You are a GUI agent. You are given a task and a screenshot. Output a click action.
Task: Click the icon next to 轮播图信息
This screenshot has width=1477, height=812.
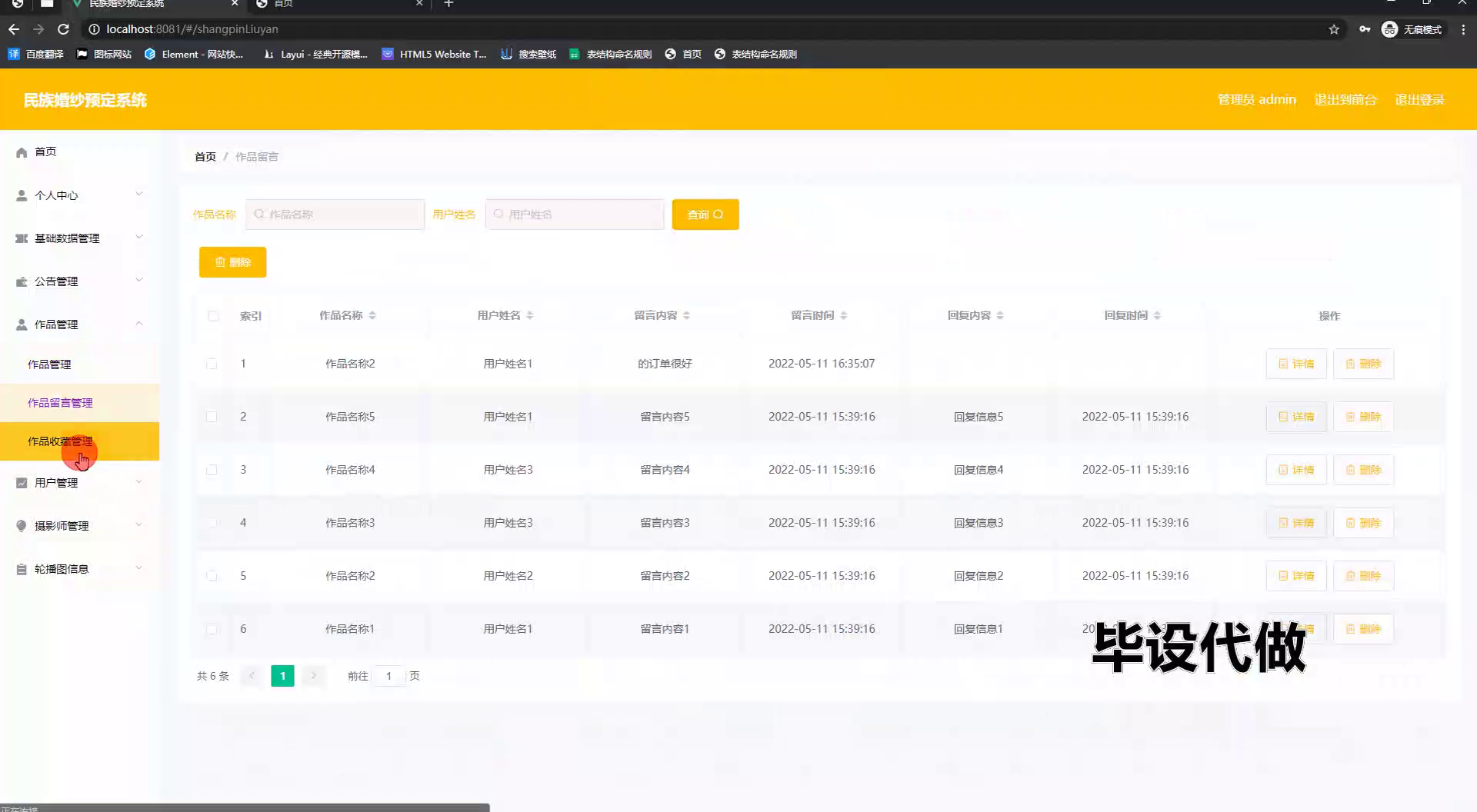point(22,569)
